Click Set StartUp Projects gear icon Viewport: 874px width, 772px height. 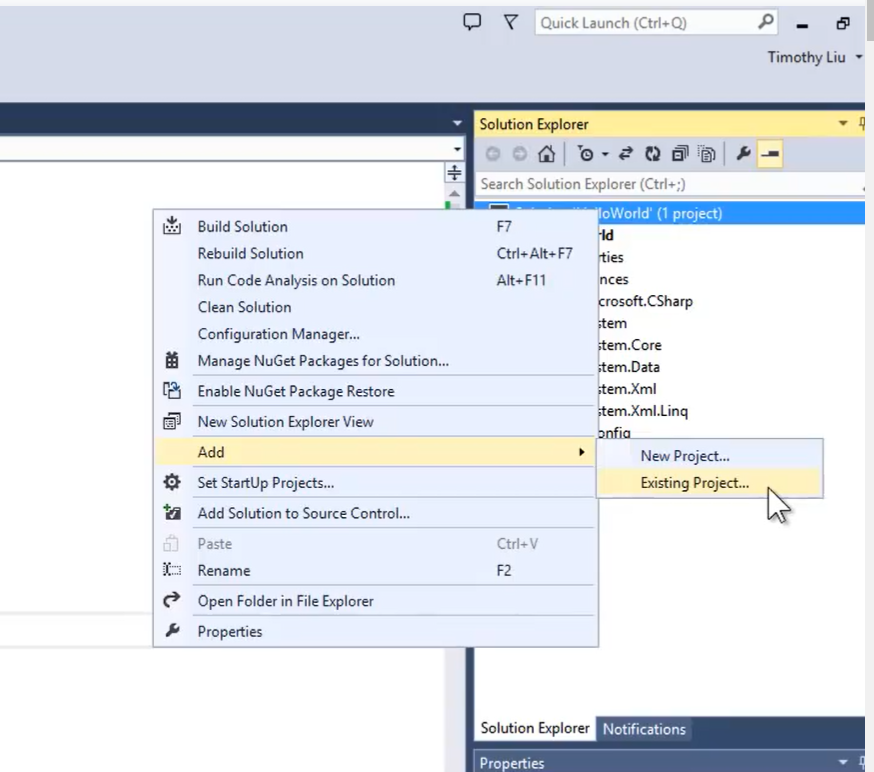172,482
